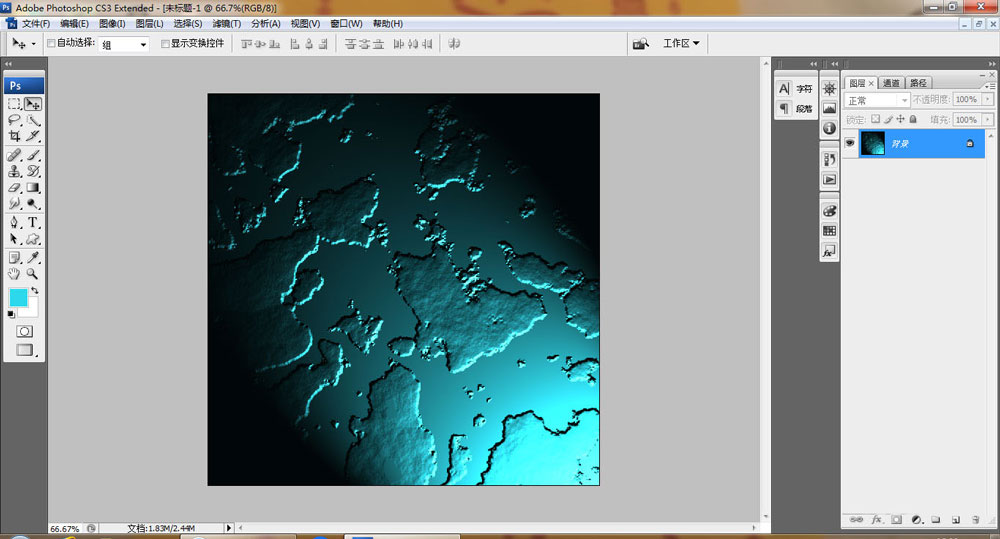Open the Navigator panel icon
Image resolution: width=1000 pixels, height=539 pixels.
coord(829,89)
